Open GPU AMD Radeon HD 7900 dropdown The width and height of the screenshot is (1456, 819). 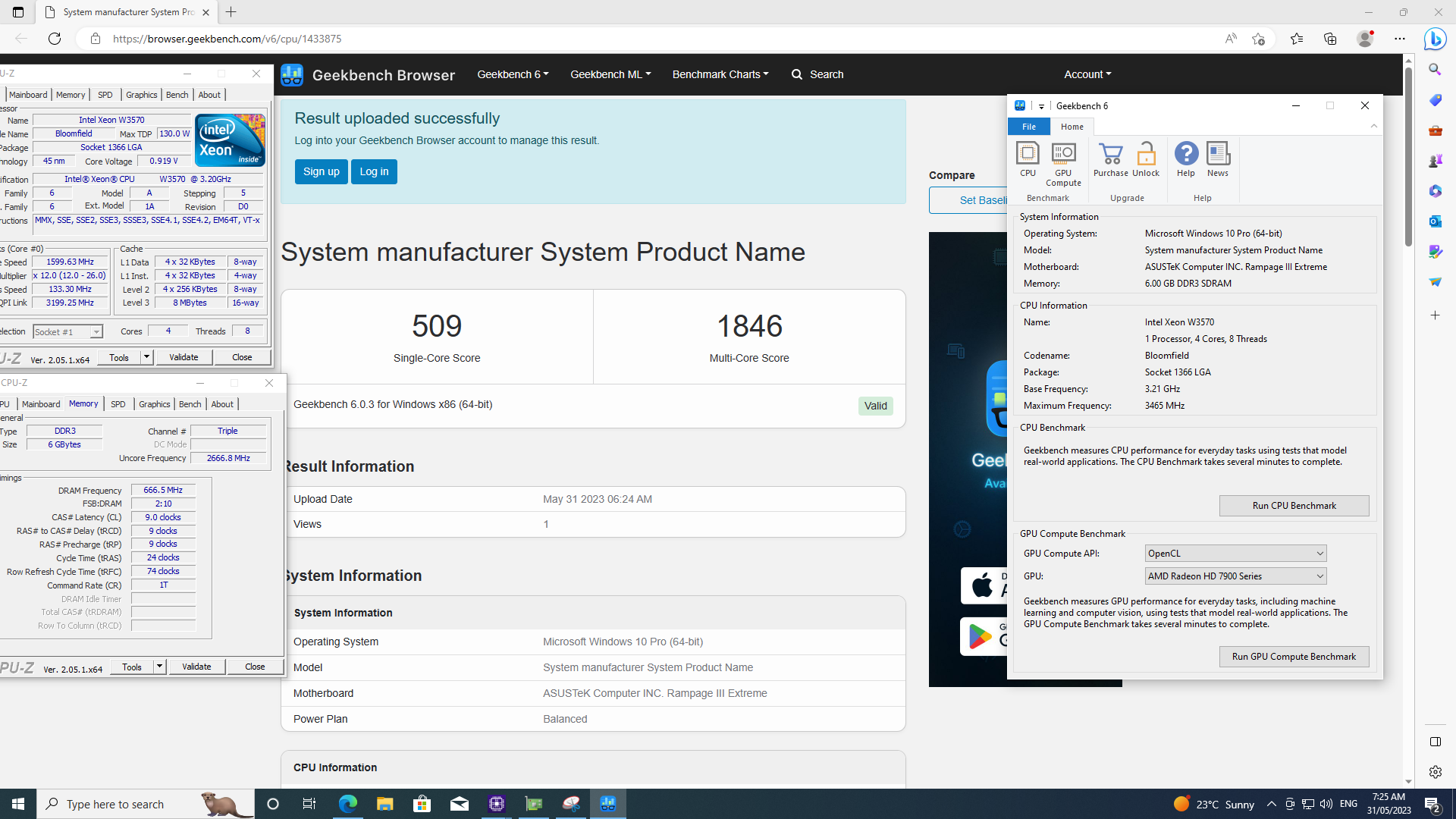pos(1235,576)
